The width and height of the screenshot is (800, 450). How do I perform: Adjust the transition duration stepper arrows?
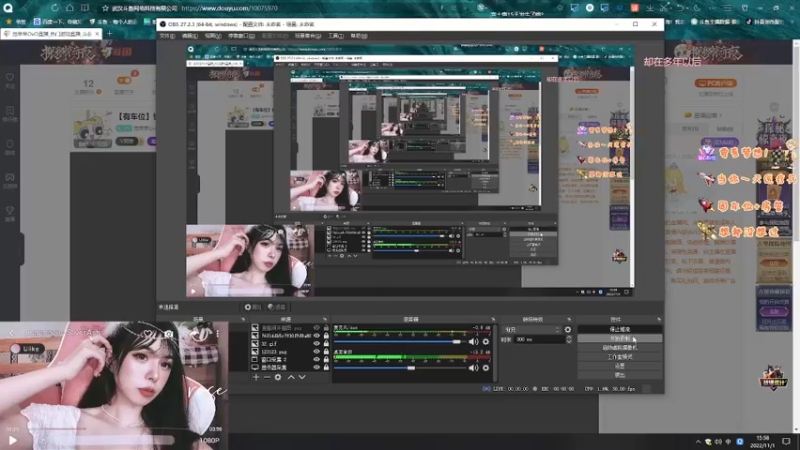pyautogui.click(x=569, y=339)
